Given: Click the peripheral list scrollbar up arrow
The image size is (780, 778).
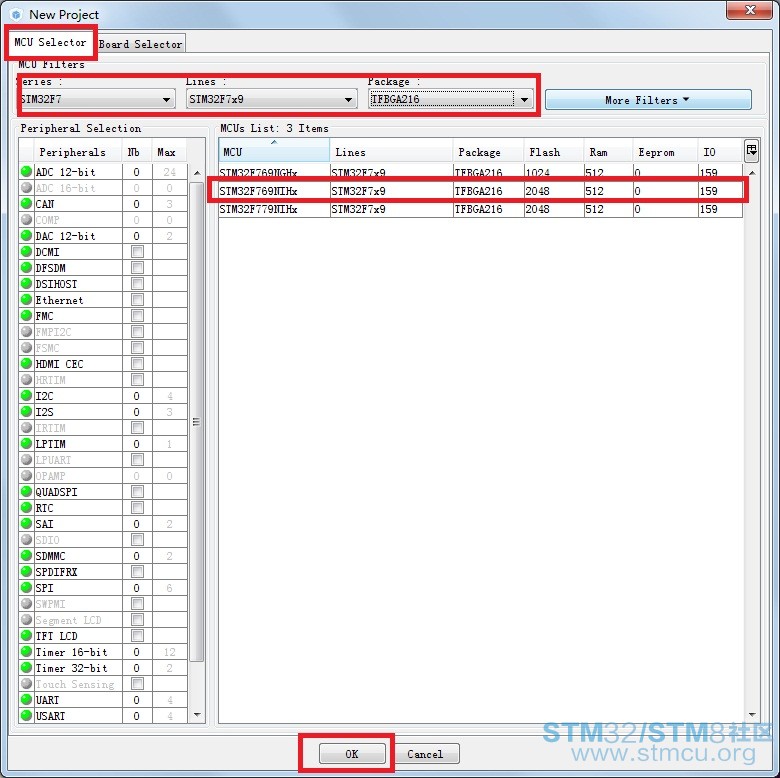Looking at the screenshot, I should tap(197, 173).
